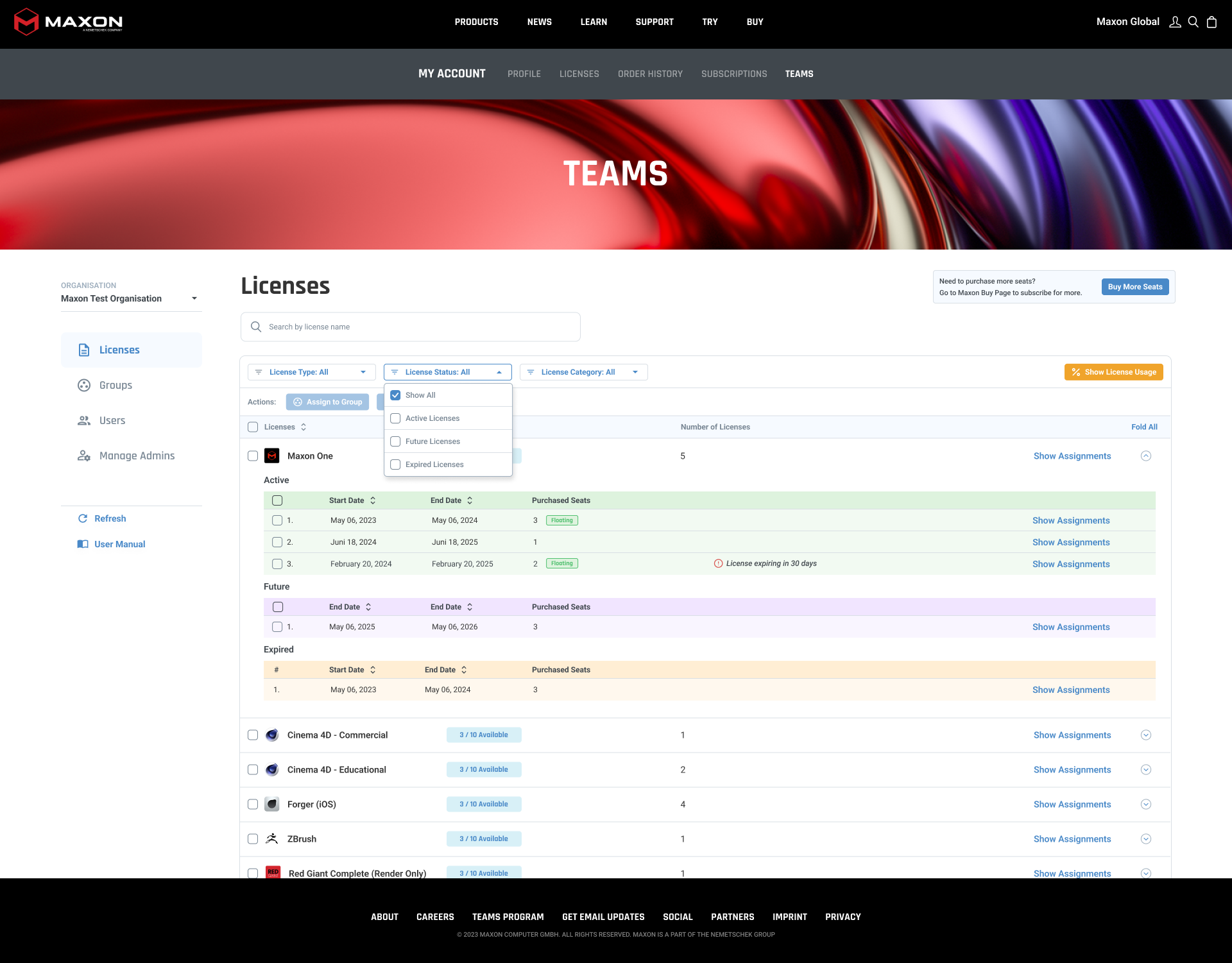The width and height of the screenshot is (1232, 963).
Task: Select all licenses header checkbox
Action: (253, 427)
